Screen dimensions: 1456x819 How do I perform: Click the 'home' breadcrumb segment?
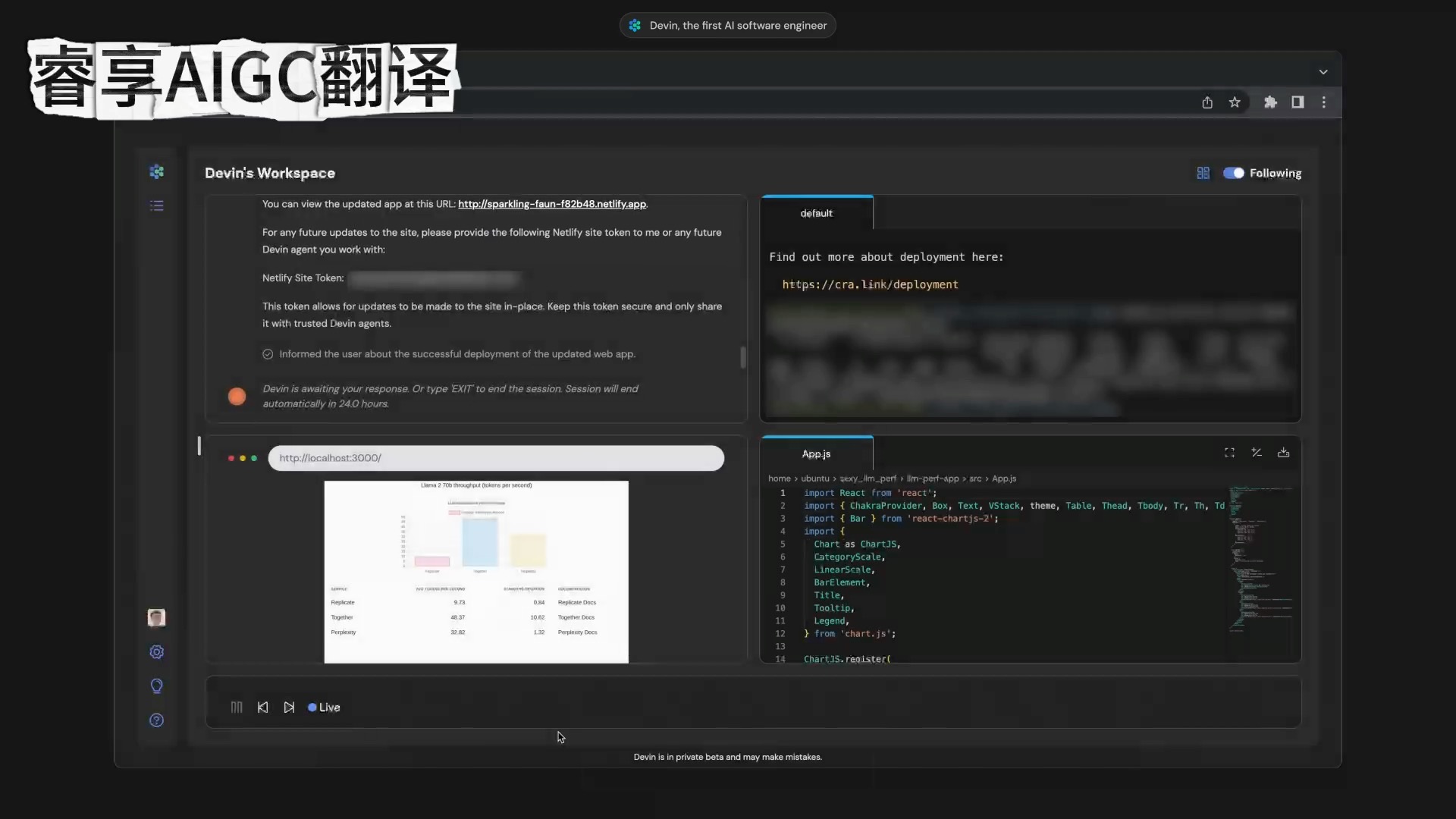pyautogui.click(x=779, y=479)
